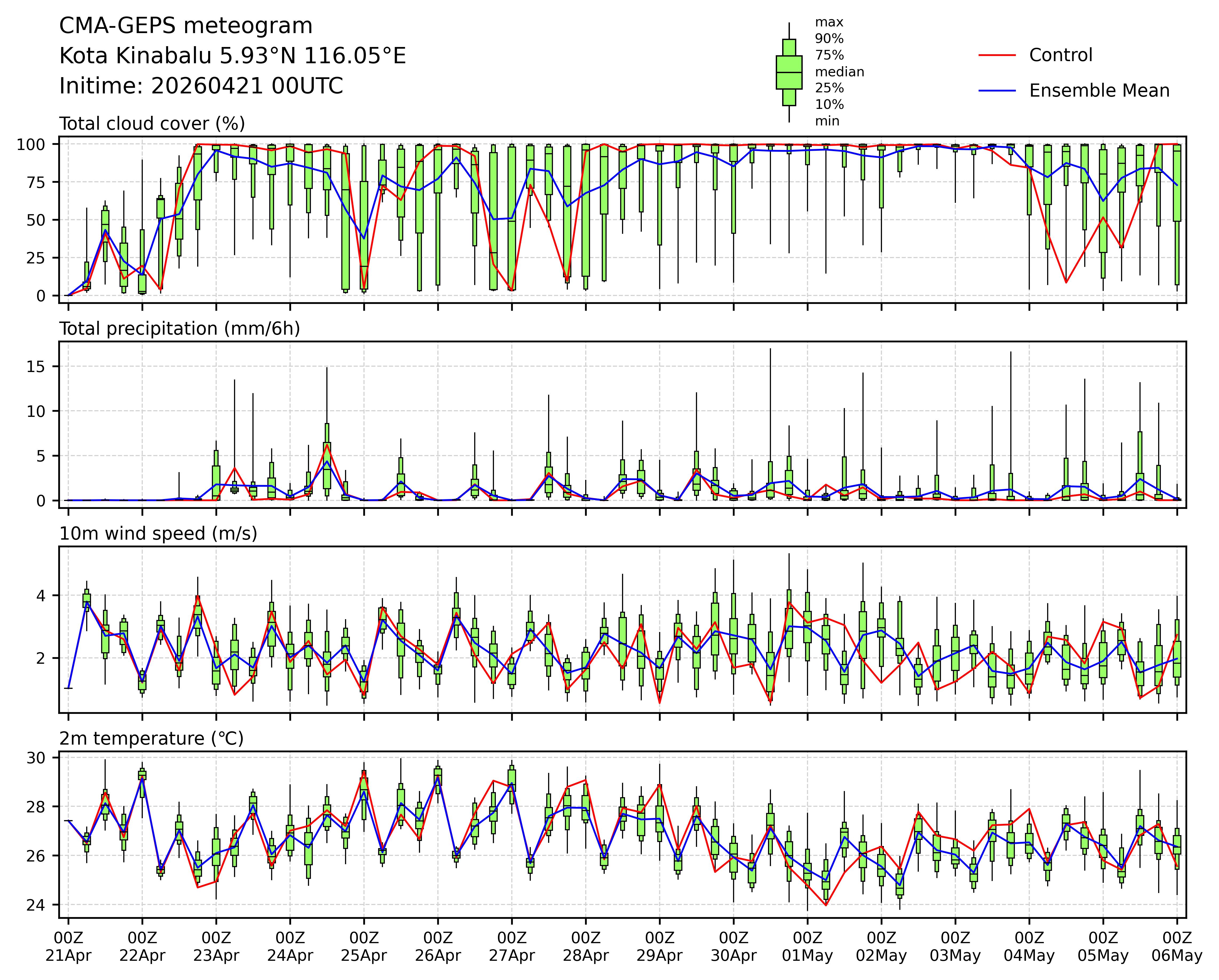Click the 'CMA-GEPS meteogram' title text
Viewport: 1219px width, 980px height.
(185, 26)
